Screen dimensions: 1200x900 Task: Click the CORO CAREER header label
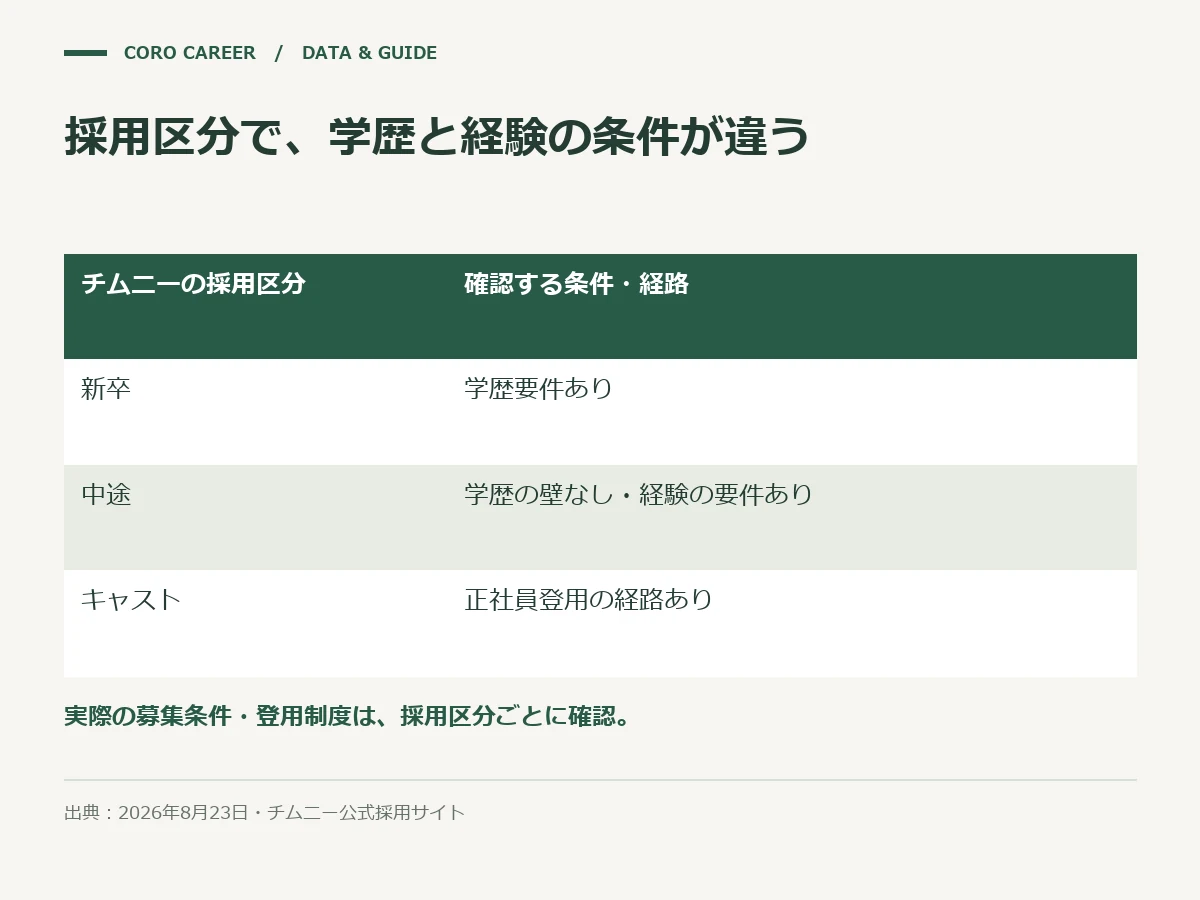(190, 53)
